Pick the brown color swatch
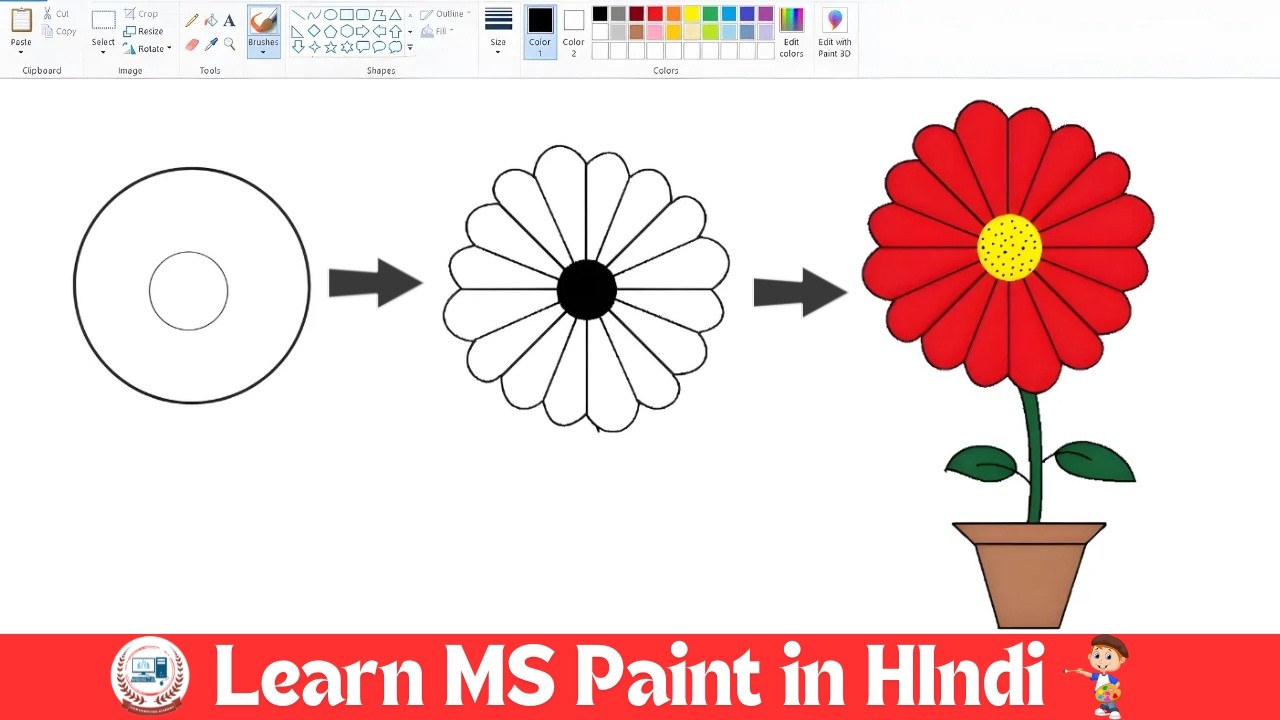1280x720 pixels. (x=637, y=32)
